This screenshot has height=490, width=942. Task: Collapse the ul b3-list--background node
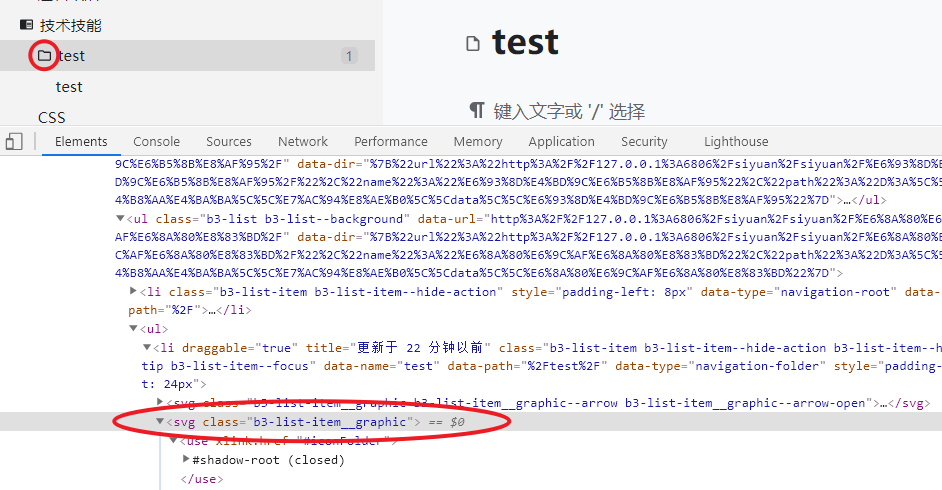pos(121,218)
